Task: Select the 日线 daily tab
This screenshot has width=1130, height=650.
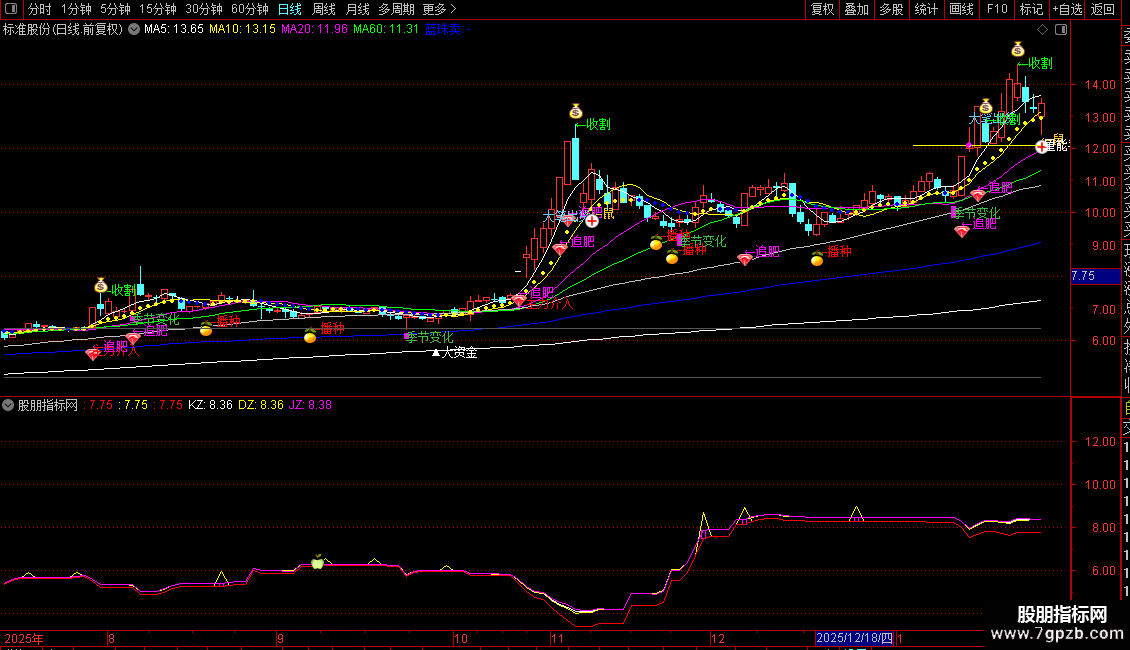Action: coord(290,9)
